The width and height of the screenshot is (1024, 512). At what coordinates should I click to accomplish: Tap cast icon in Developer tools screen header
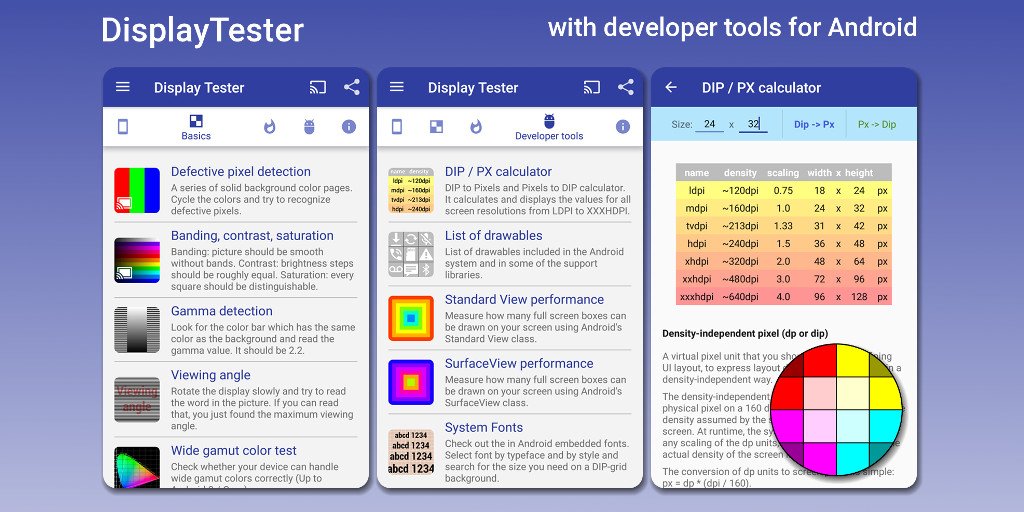(592, 87)
